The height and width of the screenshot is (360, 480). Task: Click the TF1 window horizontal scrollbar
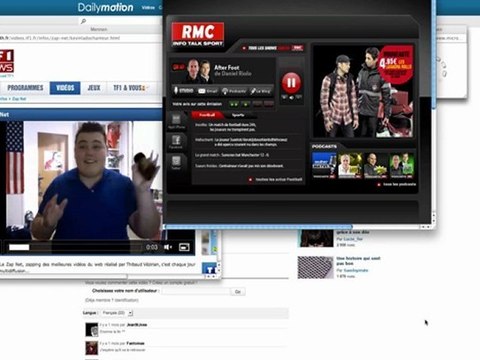coord(63,276)
